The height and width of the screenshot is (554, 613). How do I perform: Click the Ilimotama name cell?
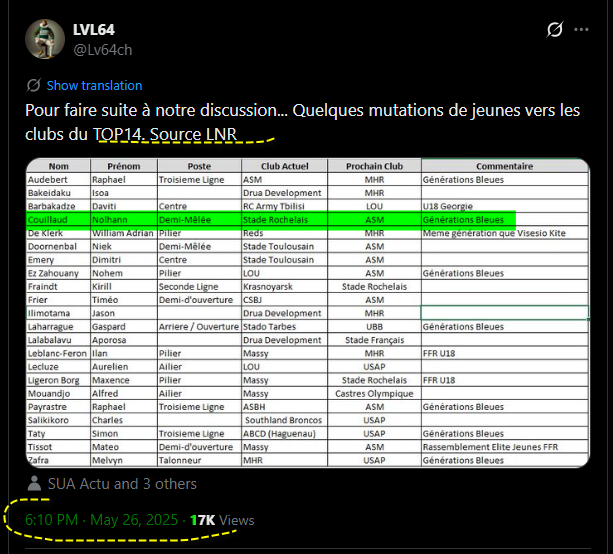click(x=59, y=313)
